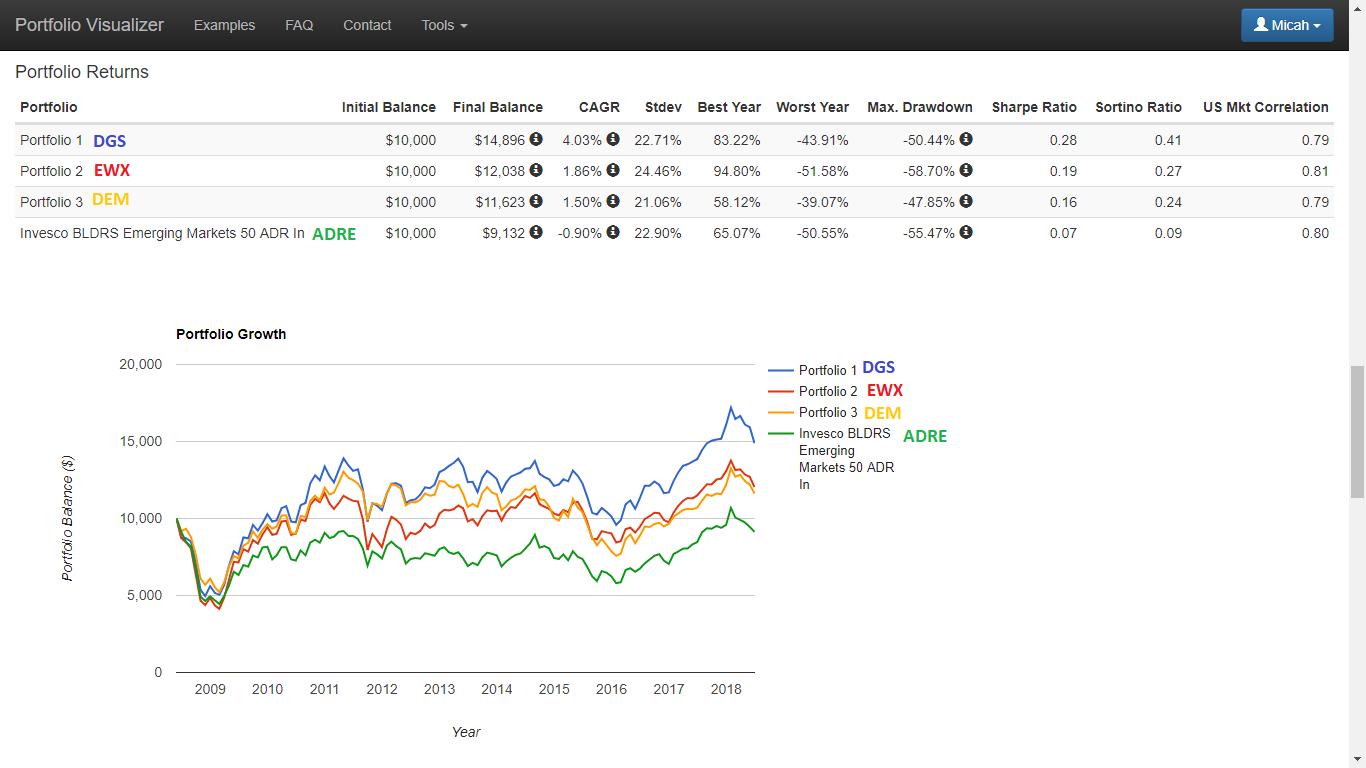Click Invesco BLDRS Emerging Markets row label
1366x768 pixels.
(162, 233)
